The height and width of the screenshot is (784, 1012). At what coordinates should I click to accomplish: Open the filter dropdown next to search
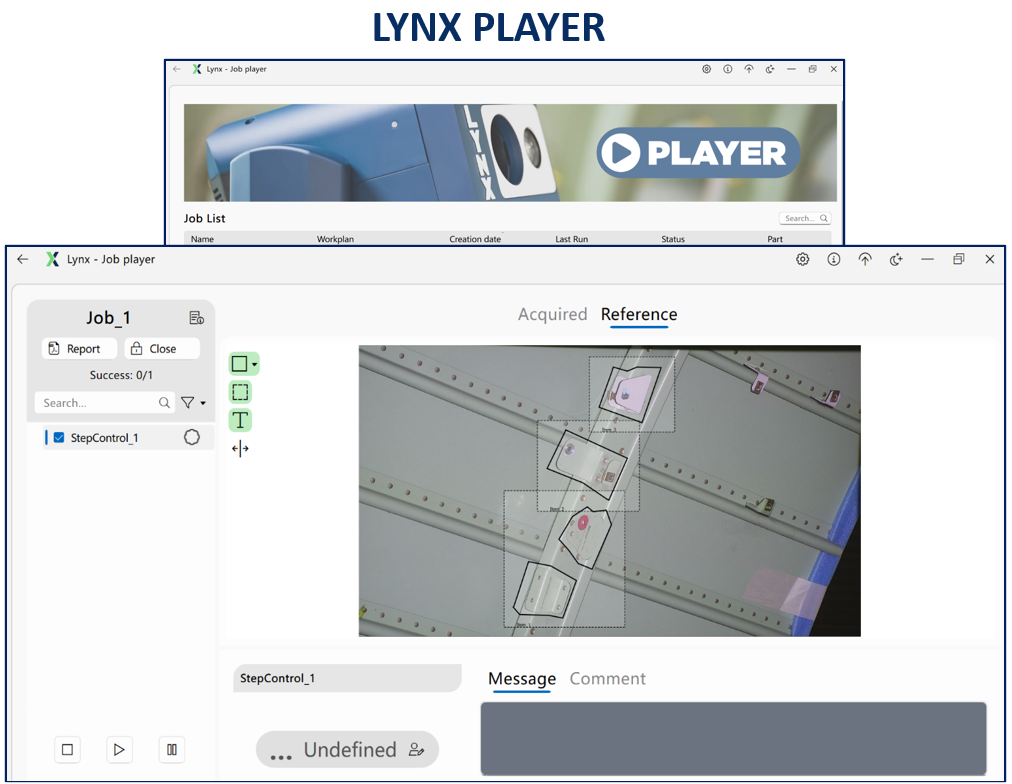click(193, 403)
